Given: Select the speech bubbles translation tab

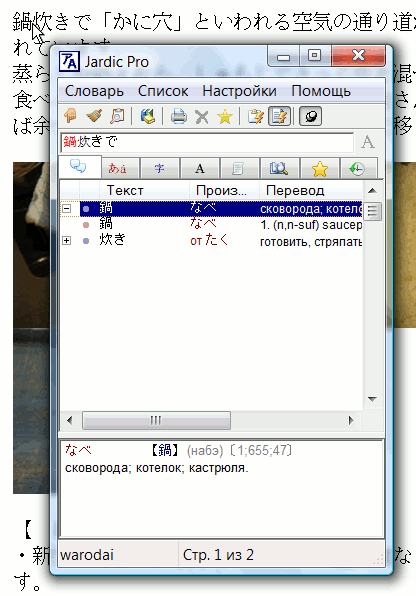Looking at the screenshot, I should click(x=79, y=166).
